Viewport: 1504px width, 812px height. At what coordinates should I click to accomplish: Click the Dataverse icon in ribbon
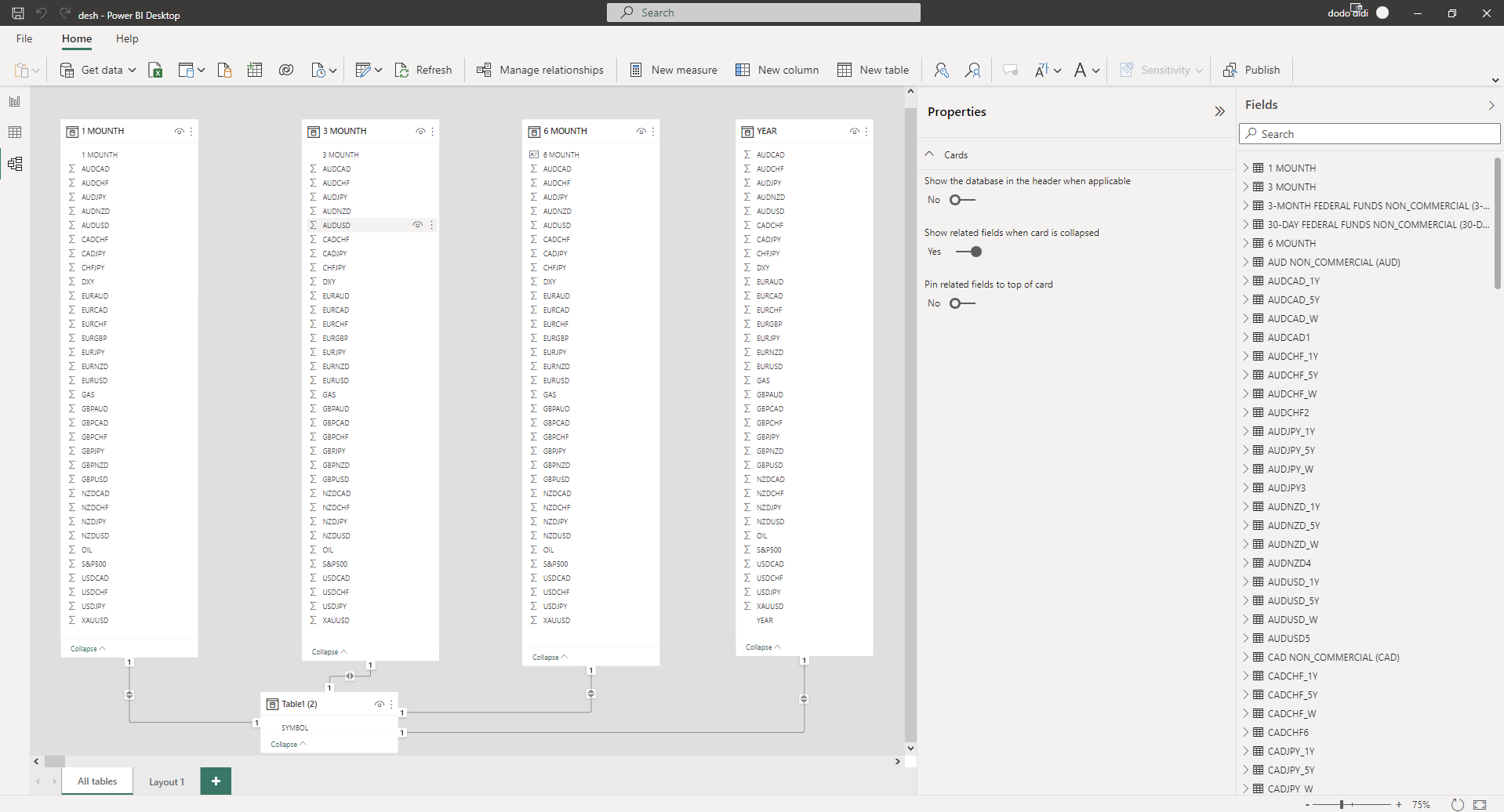286,70
